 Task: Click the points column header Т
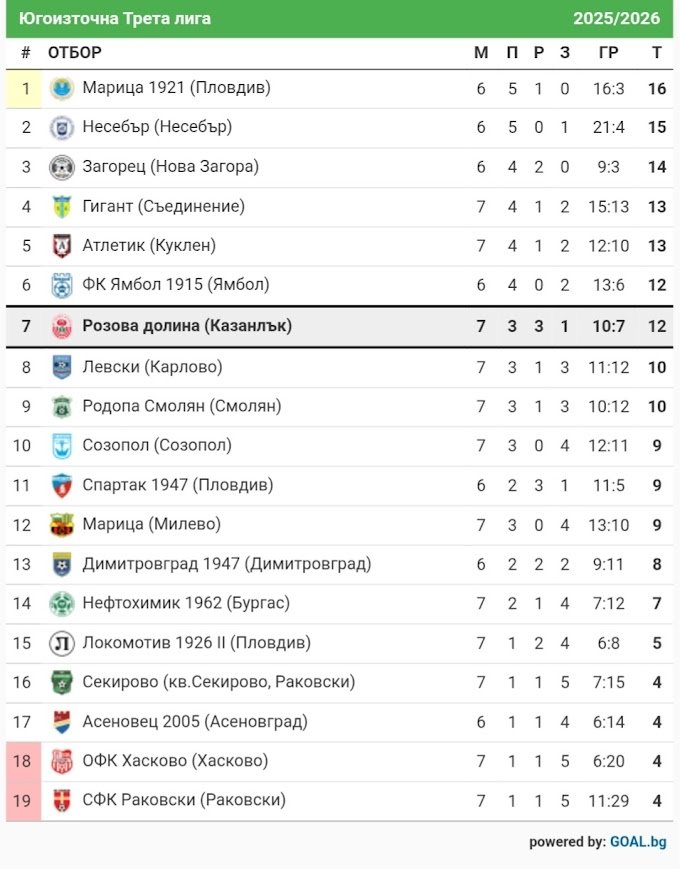tap(656, 53)
